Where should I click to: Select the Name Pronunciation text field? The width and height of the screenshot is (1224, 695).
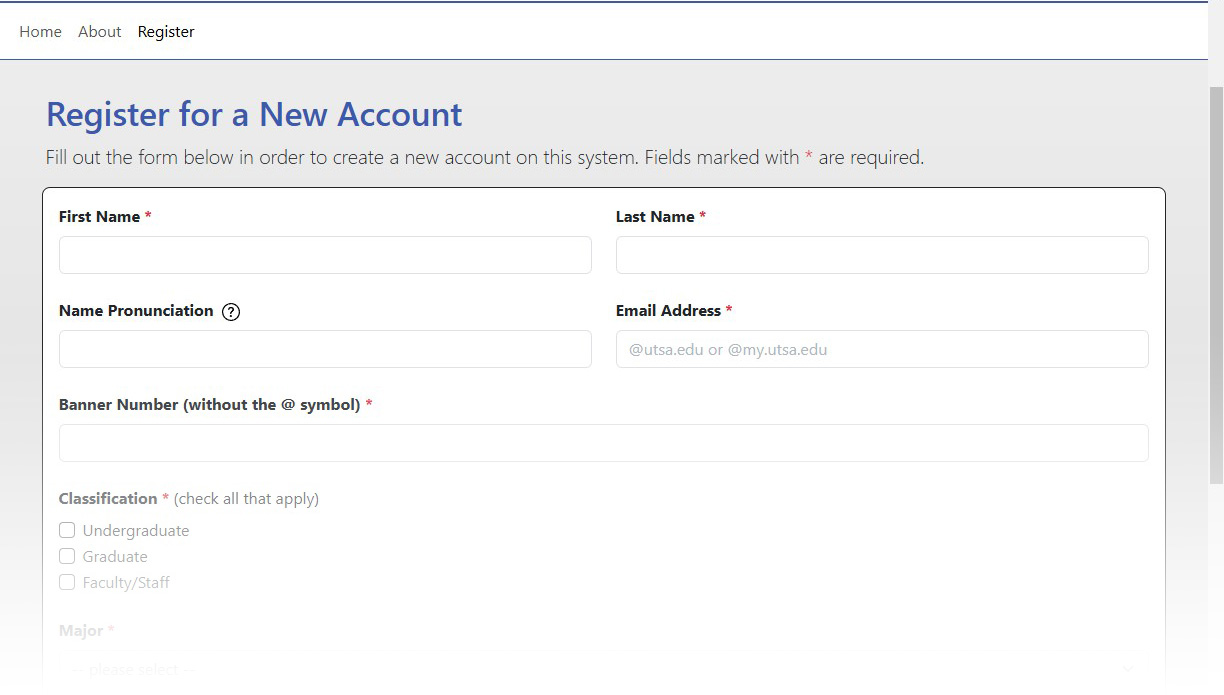tap(325, 349)
